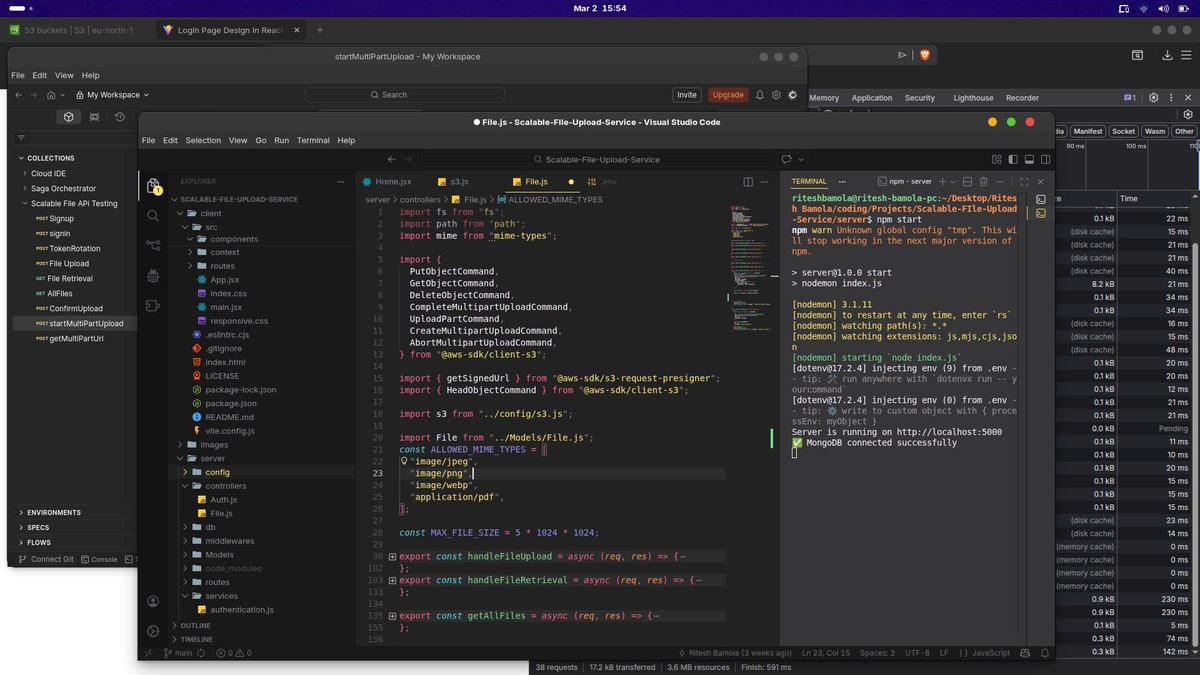
Task: Open the terminal launch profile dropdown arrow
Action: coord(953,182)
